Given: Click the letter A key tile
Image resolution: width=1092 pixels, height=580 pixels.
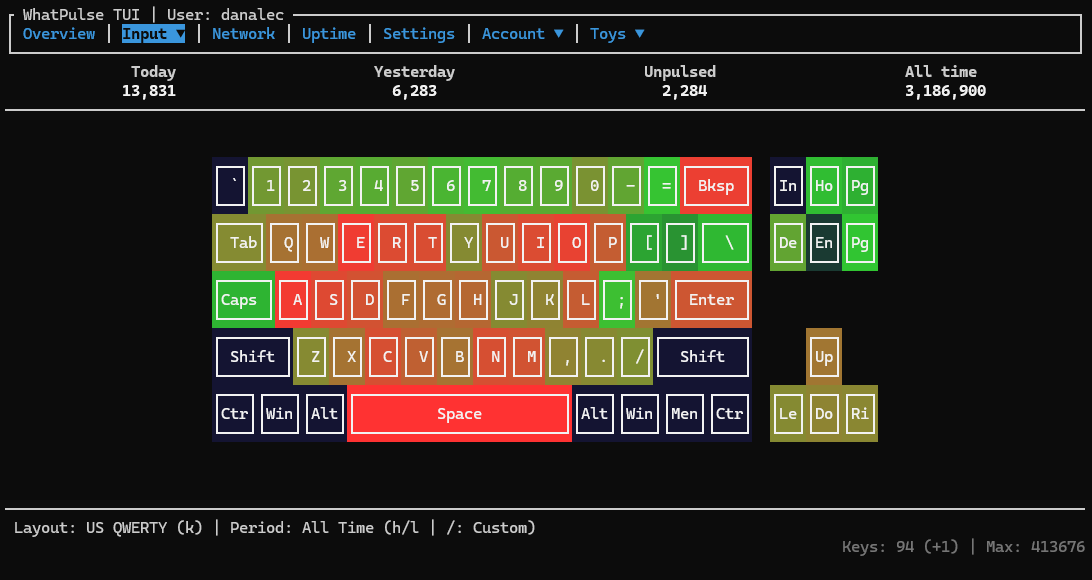Looking at the screenshot, I should [297, 300].
